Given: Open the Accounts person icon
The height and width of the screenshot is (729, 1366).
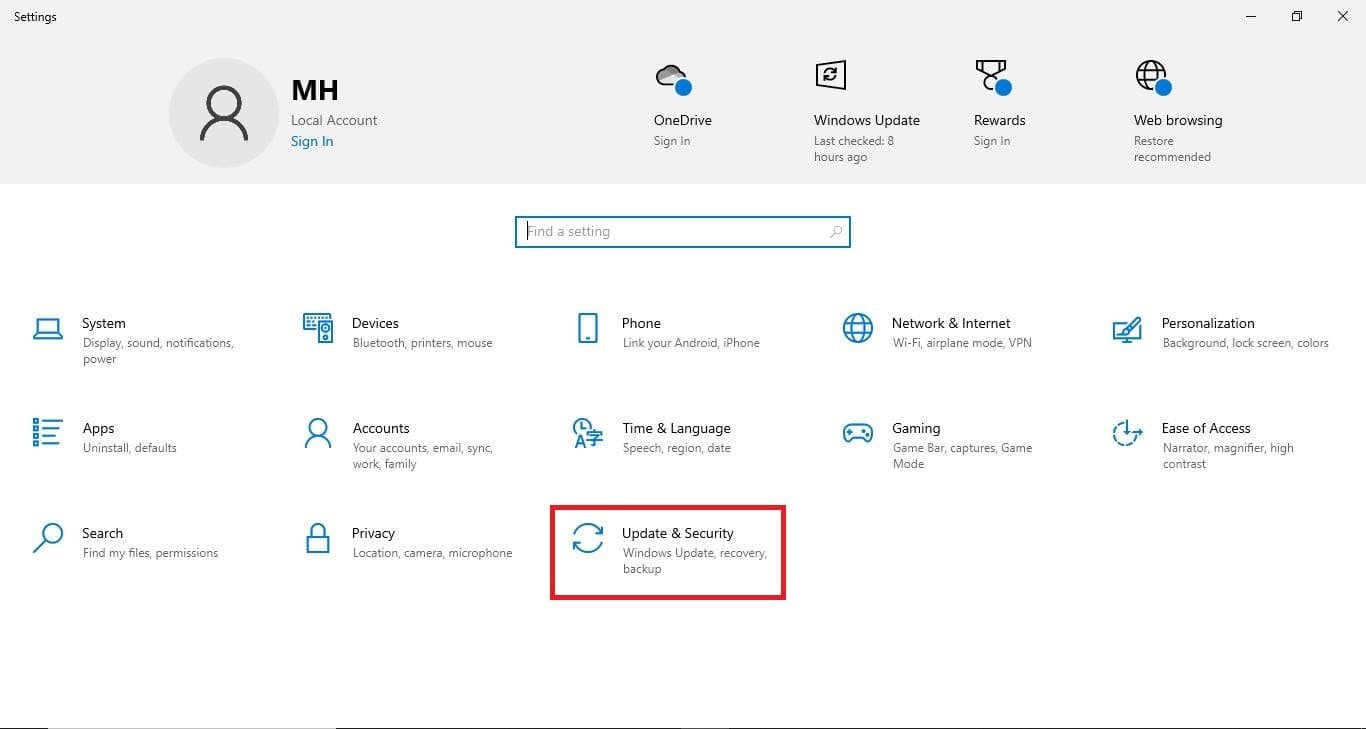Looking at the screenshot, I should [318, 433].
